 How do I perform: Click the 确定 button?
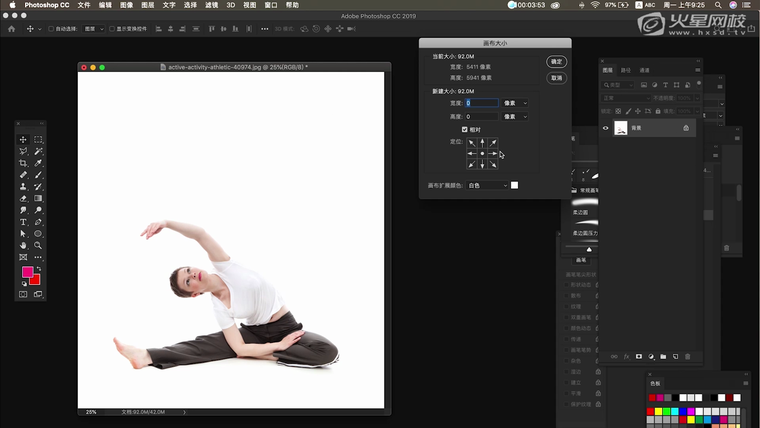(x=556, y=62)
